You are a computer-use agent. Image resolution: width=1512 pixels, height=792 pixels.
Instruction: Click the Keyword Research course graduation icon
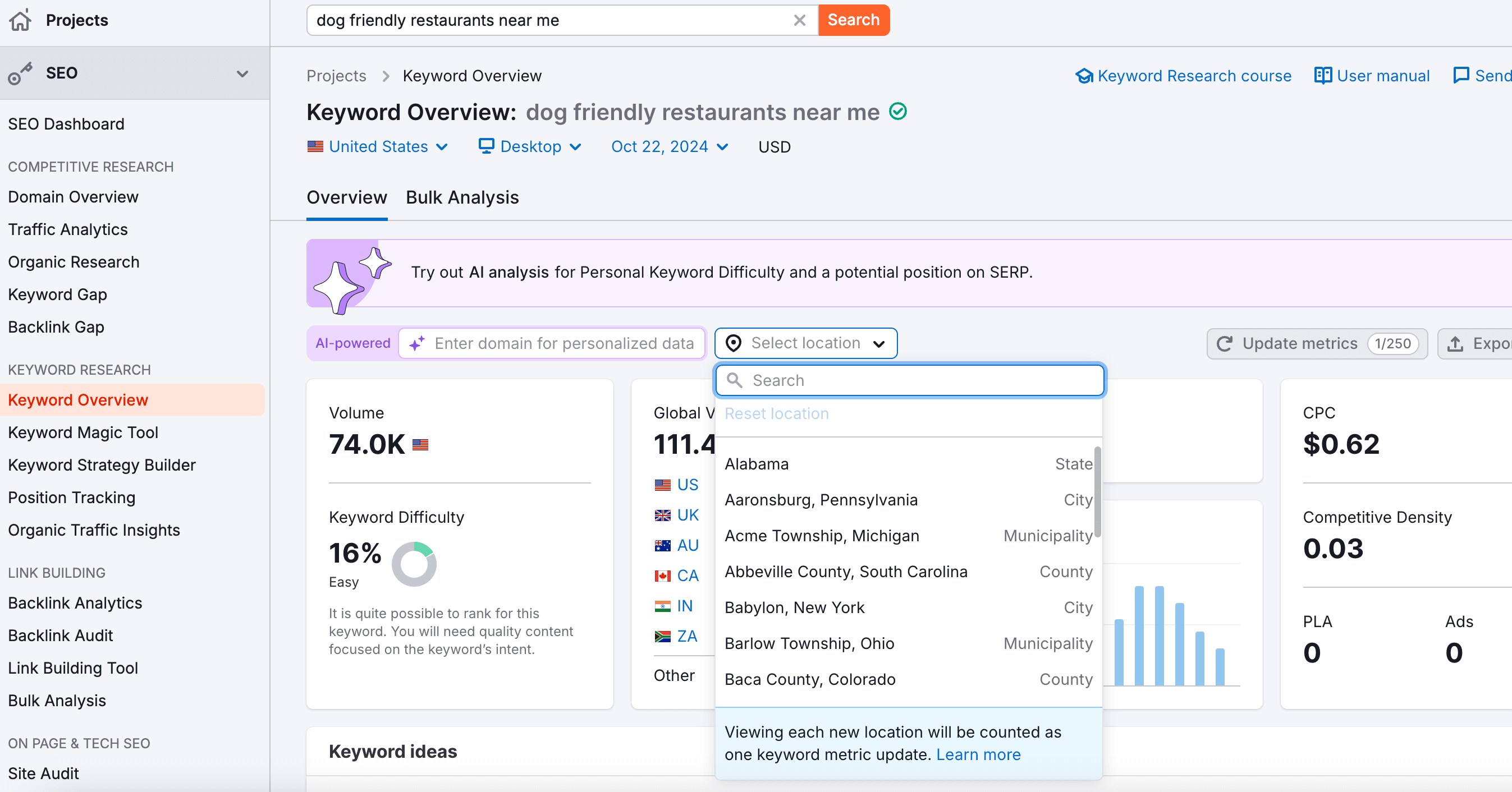tap(1084, 76)
